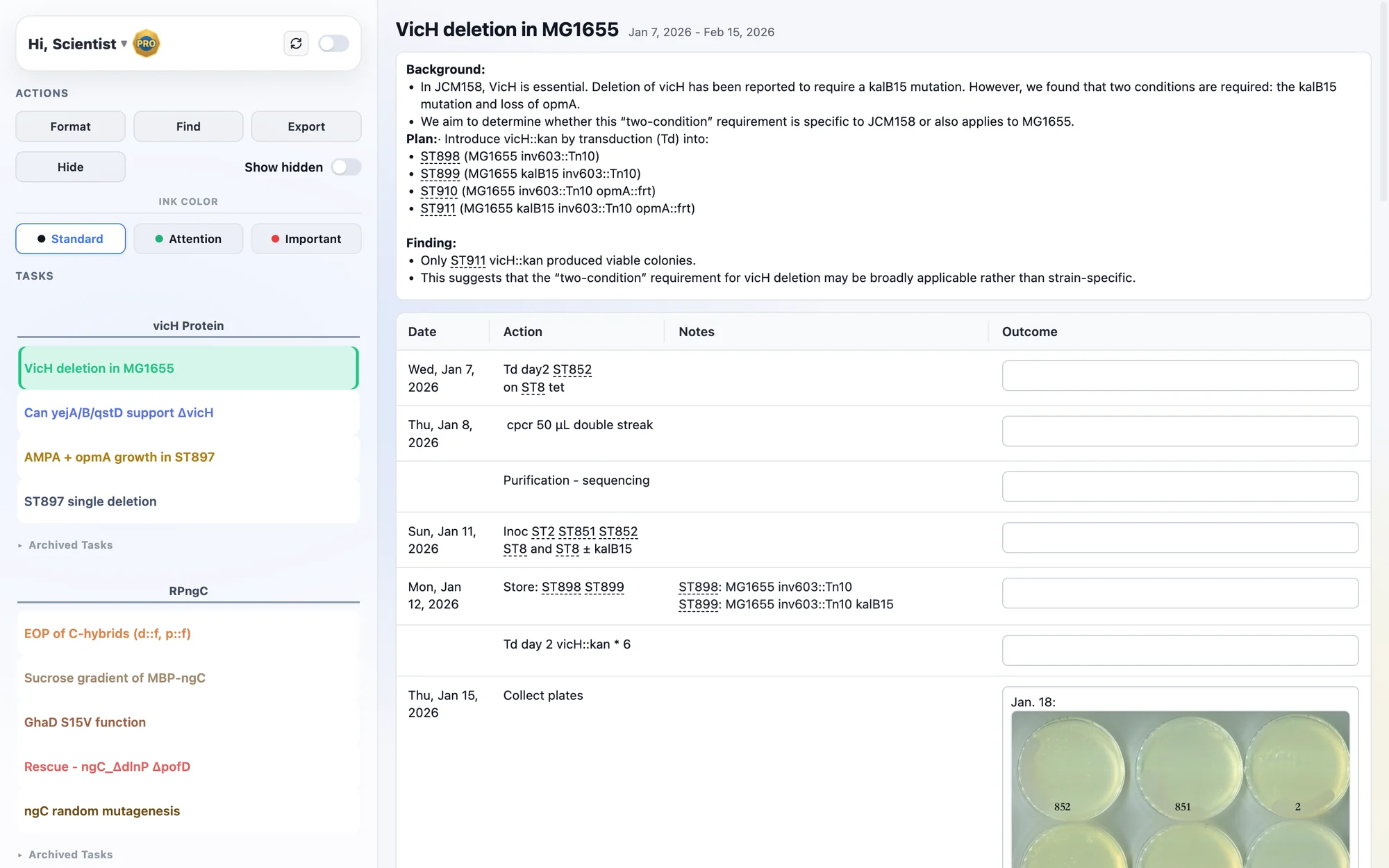
Task: Click the refresh icon button
Action: pos(296,43)
